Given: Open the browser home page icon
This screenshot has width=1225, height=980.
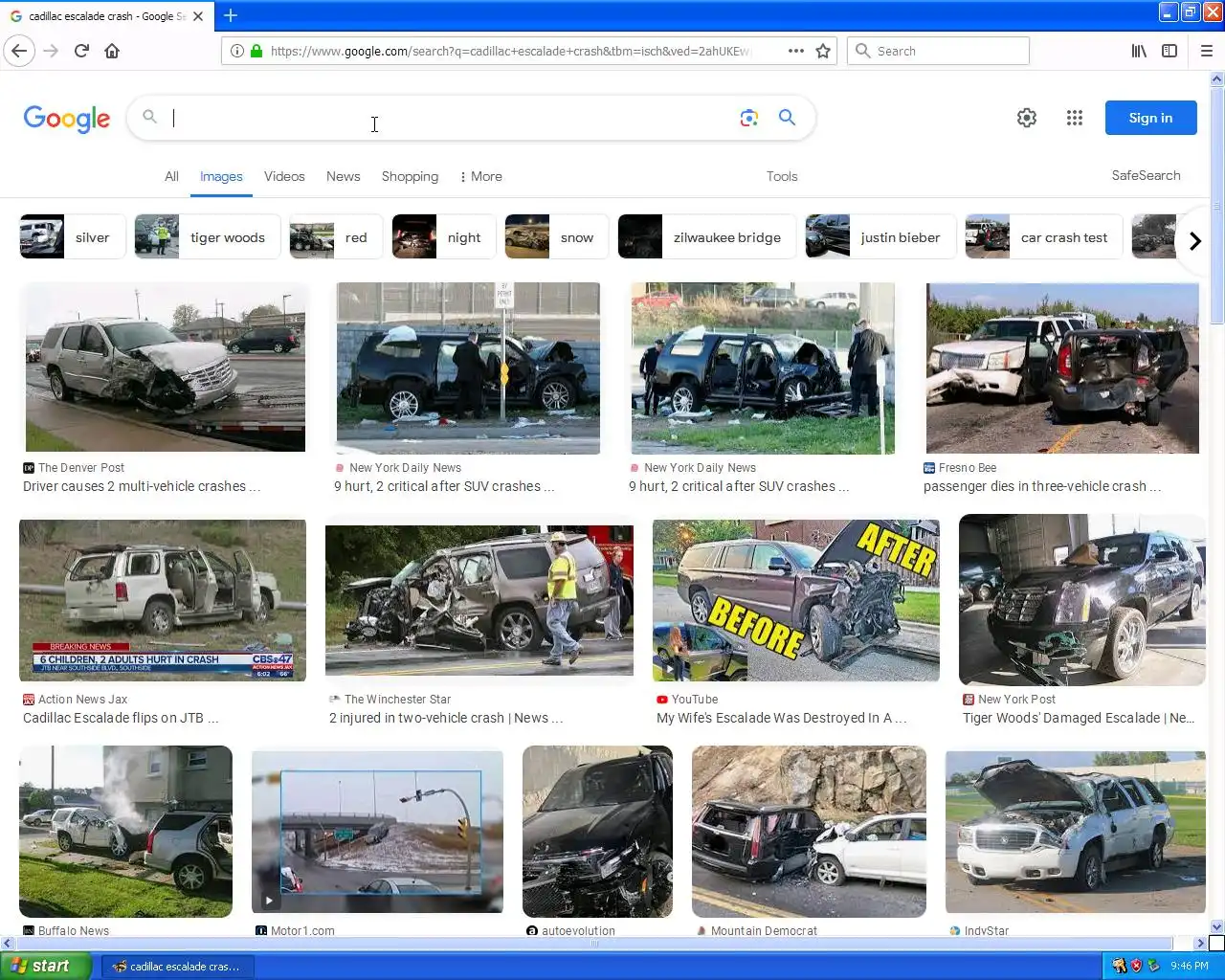Looking at the screenshot, I should pos(112,51).
